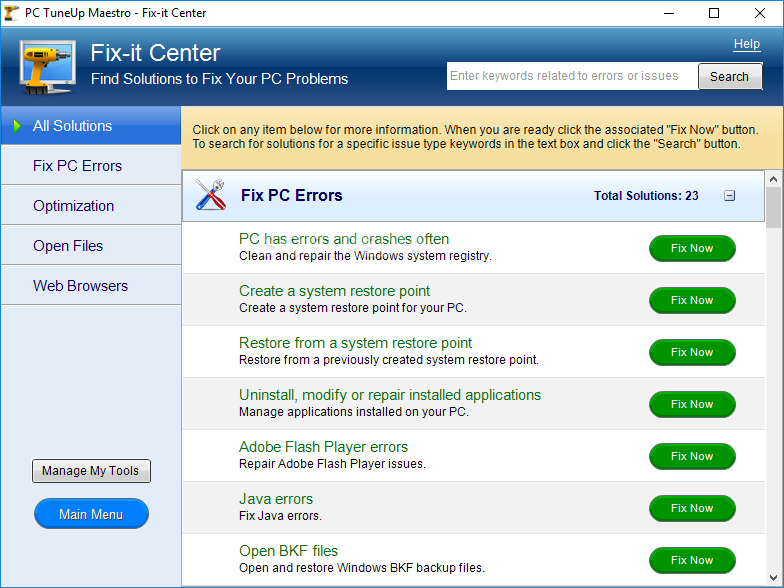This screenshot has height=588, width=784.
Task: Click the Fix PC Errors wrench-screwdriver icon
Action: click(x=210, y=195)
